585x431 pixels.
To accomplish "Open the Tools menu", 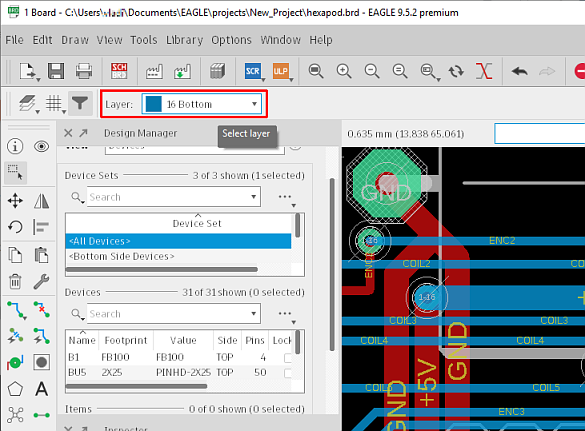I will pyautogui.click(x=144, y=40).
